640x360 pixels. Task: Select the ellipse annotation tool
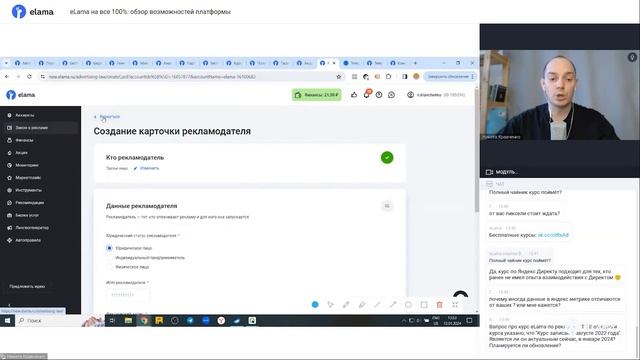tap(408, 304)
